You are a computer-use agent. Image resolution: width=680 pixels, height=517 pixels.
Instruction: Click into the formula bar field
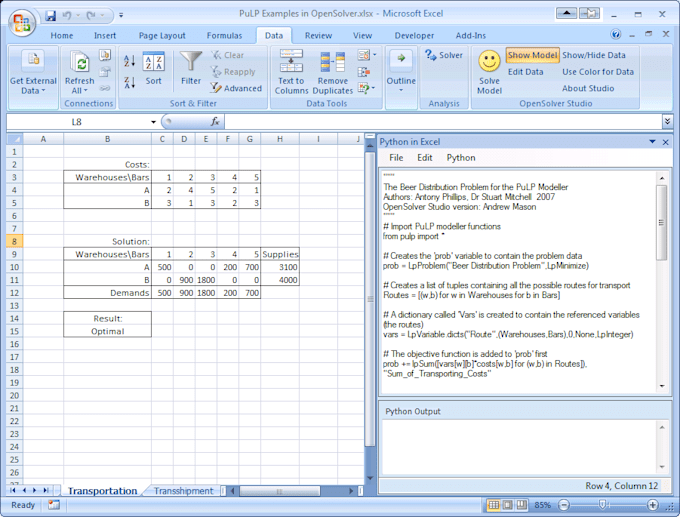tap(443, 122)
